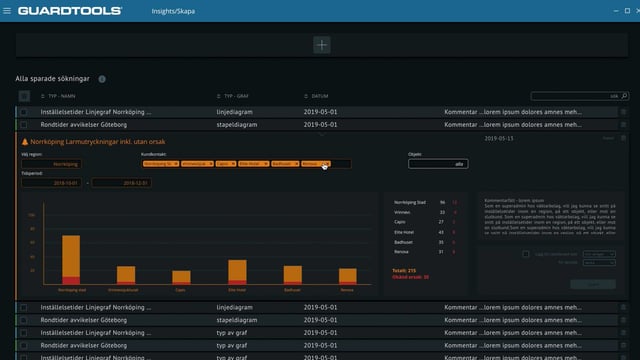The width and height of the screenshot is (640, 360).
Task: Toggle the checkbox in the comment settings panel
Action: point(526,254)
